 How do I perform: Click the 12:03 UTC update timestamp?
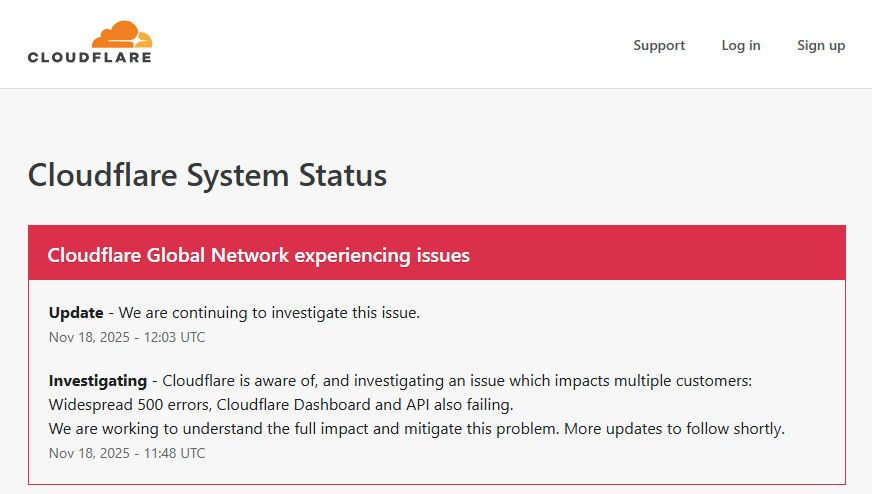[x=173, y=337]
